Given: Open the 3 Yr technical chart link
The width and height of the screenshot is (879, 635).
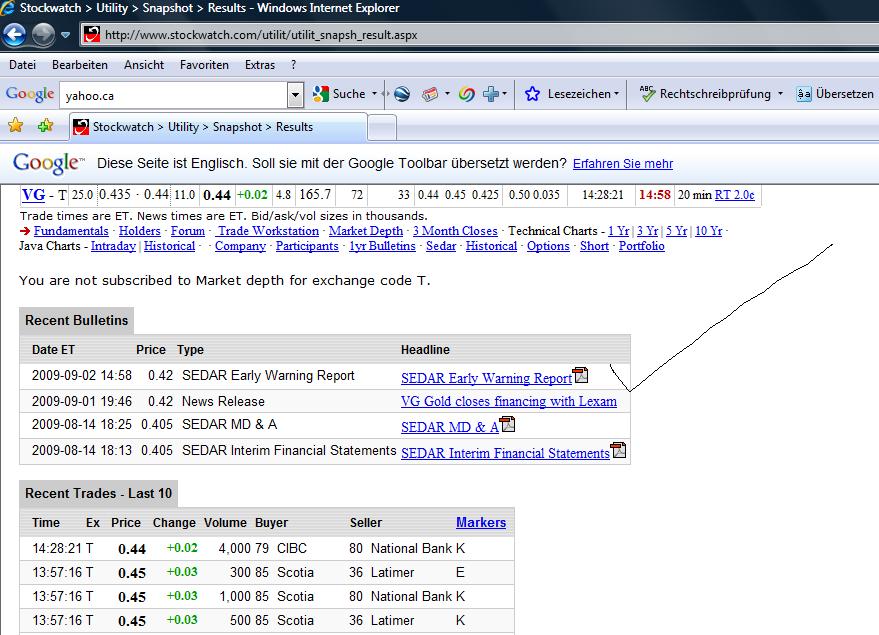Looking at the screenshot, I should pos(647,231).
